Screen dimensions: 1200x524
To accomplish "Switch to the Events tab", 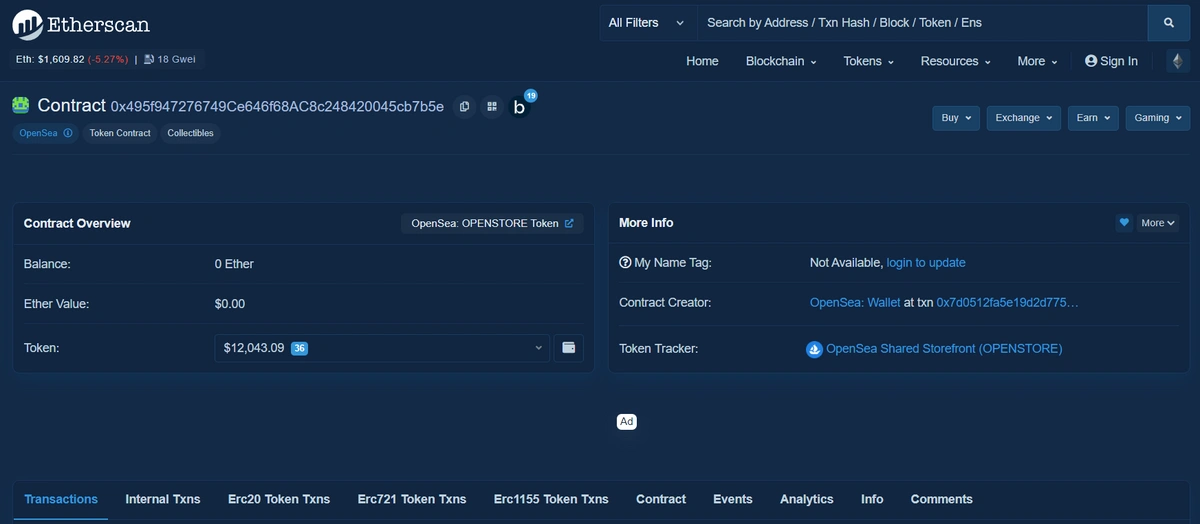I will pos(733,499).
